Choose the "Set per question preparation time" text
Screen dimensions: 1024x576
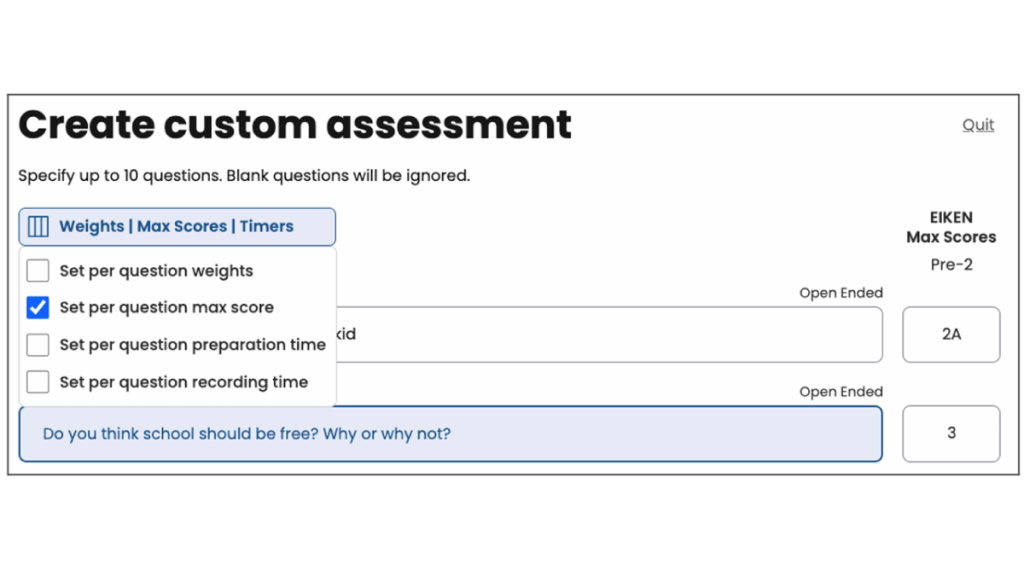192,345
